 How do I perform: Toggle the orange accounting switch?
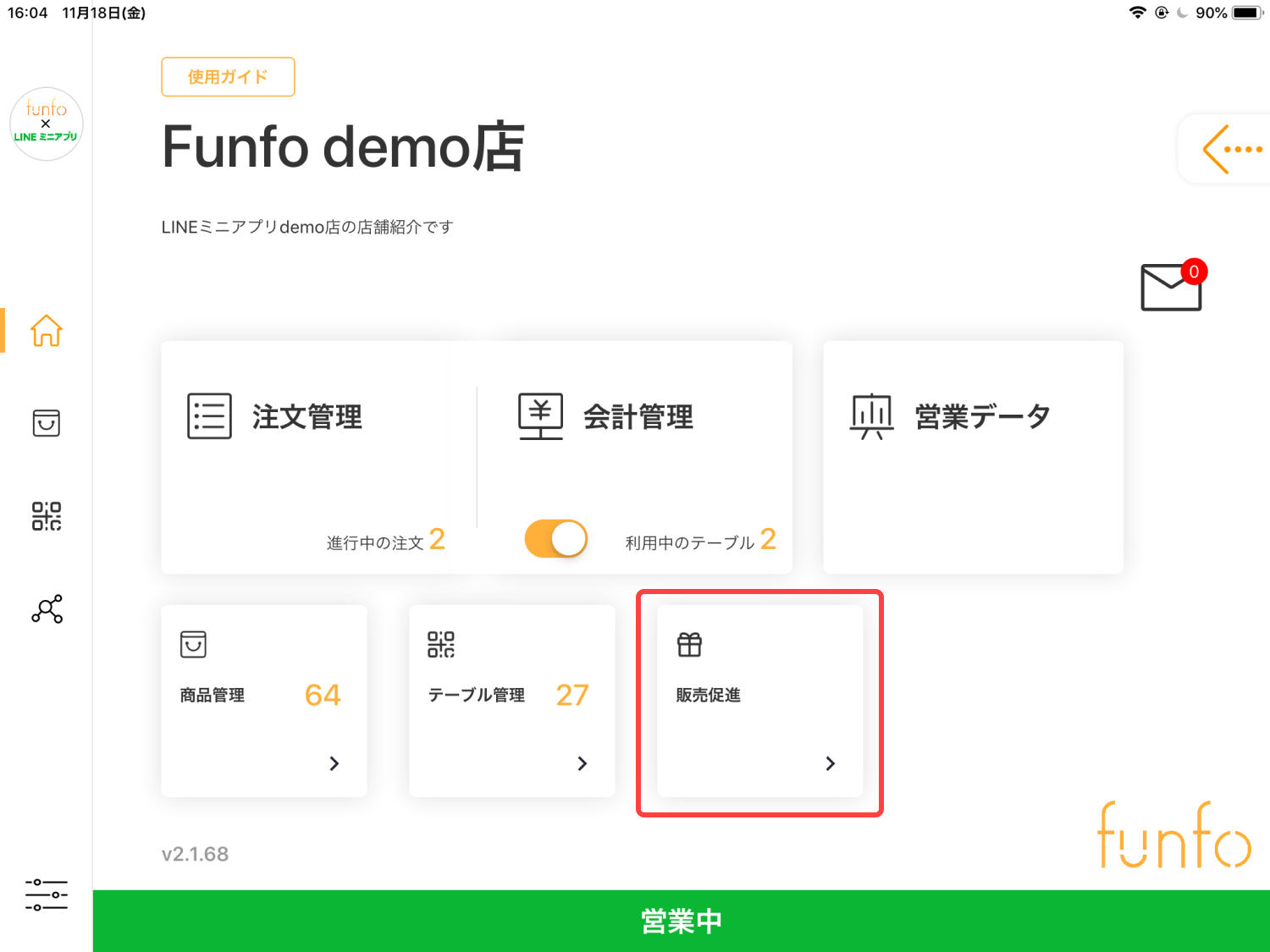click(x=556, y=539)
